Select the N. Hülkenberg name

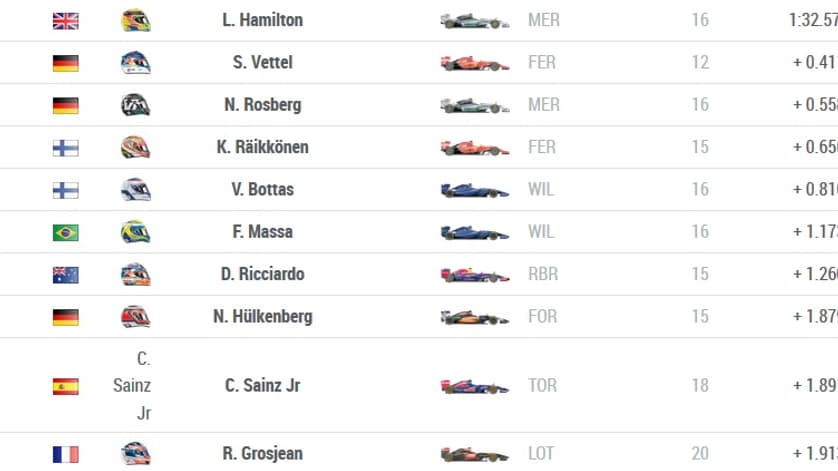pyautogui.click(x=262, y=316)
